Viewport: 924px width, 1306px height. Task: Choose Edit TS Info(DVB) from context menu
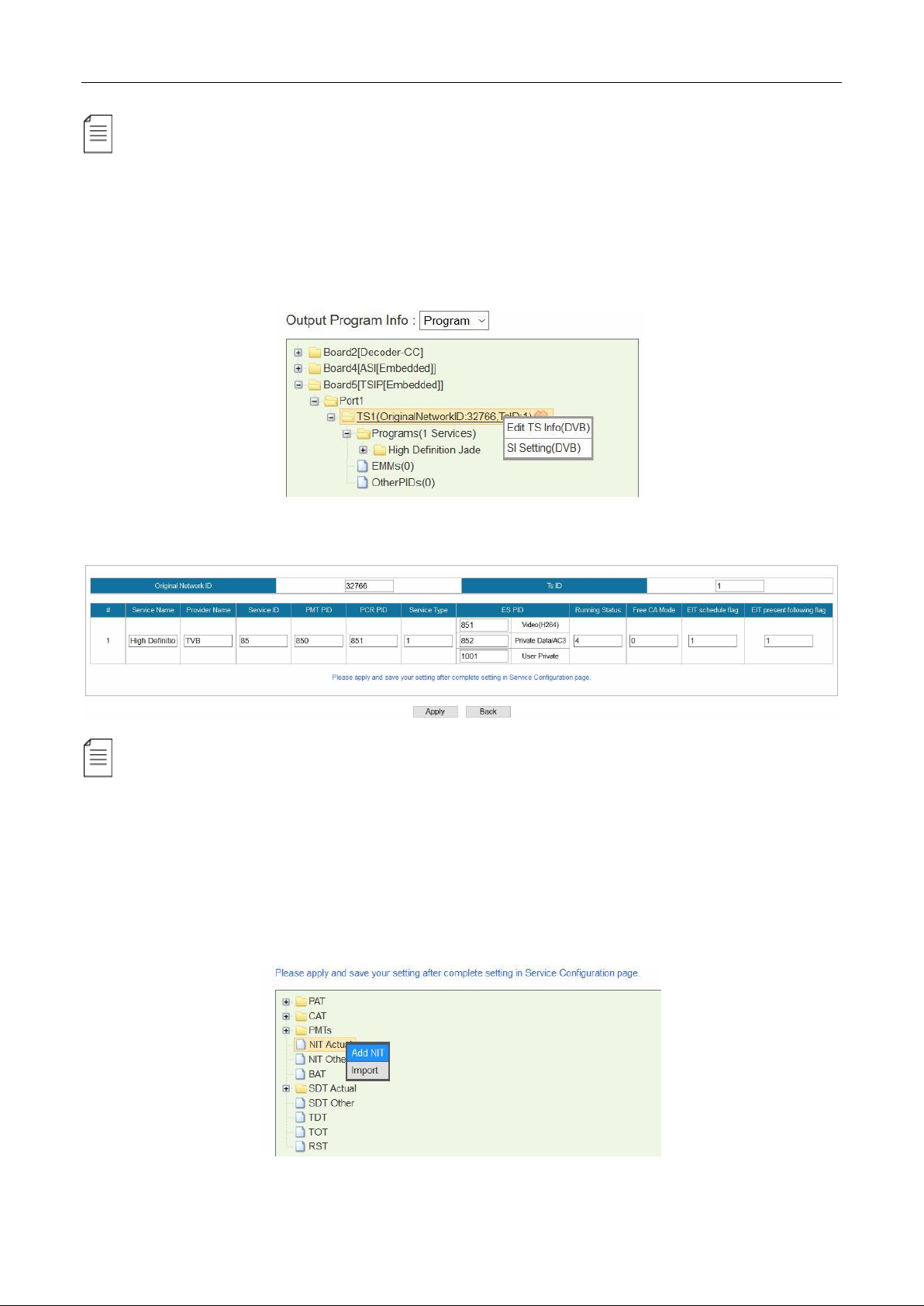click(548, 428)
